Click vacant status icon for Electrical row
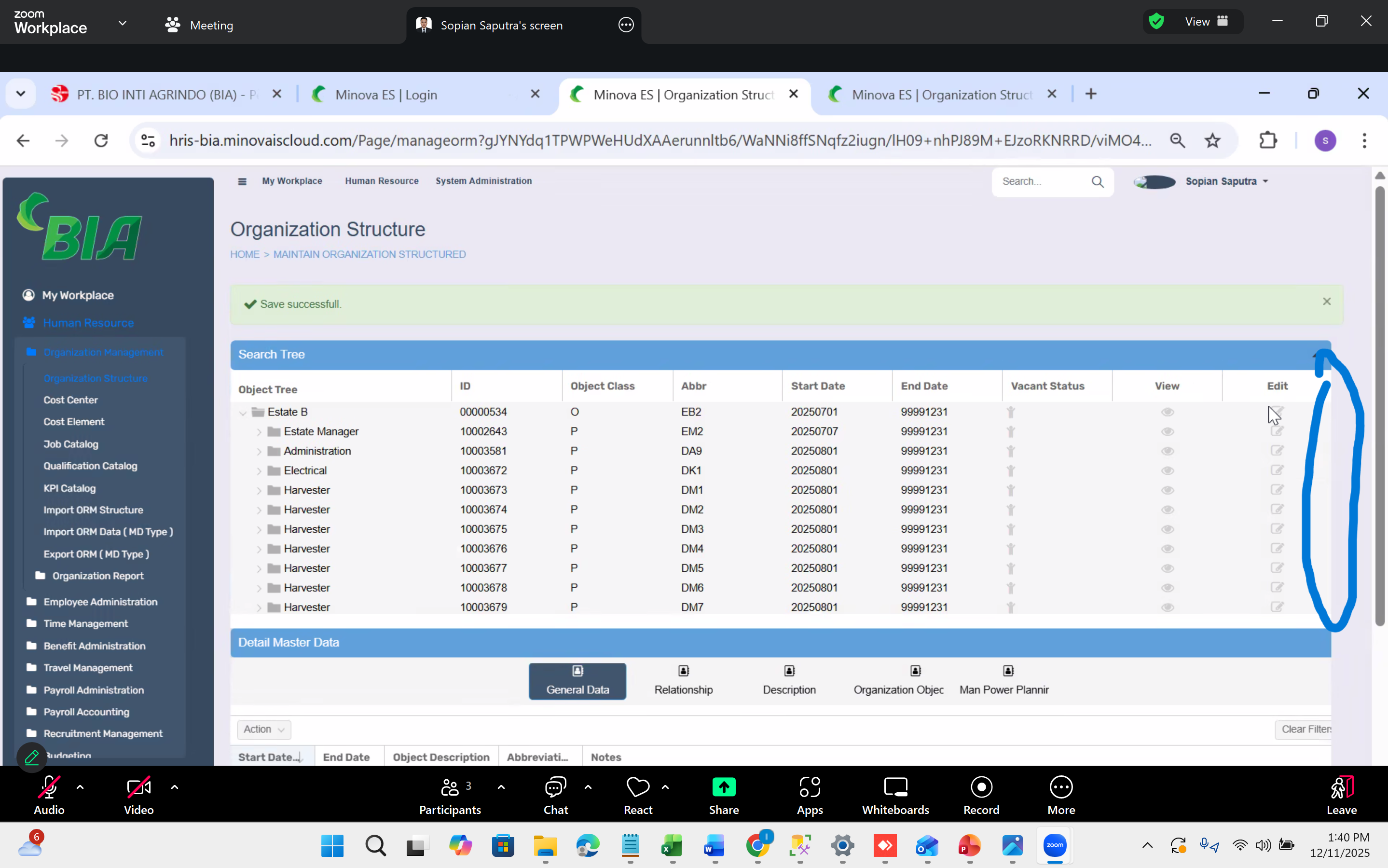This screenshot has width=1388, height=868. click(1010, 471)
